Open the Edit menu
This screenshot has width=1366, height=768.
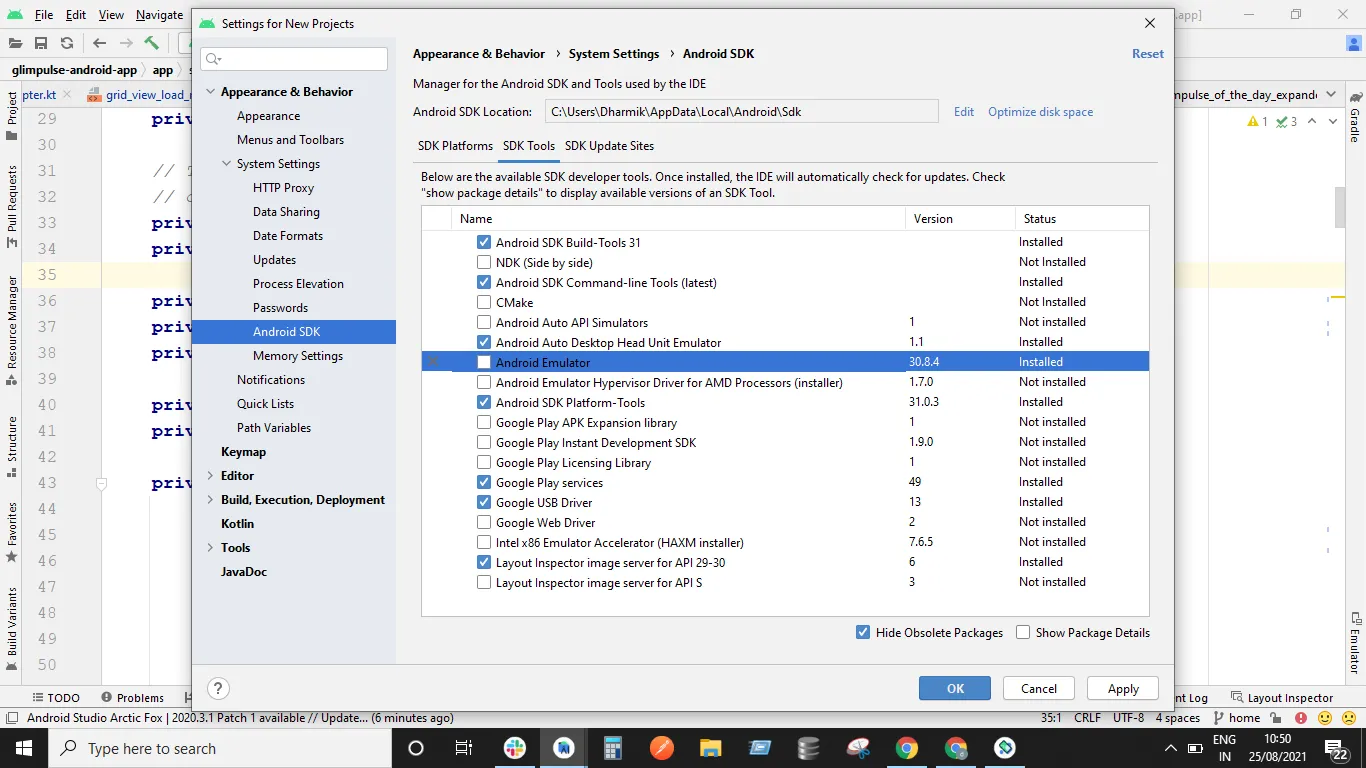pyautogui.click(x=76, y=15)
